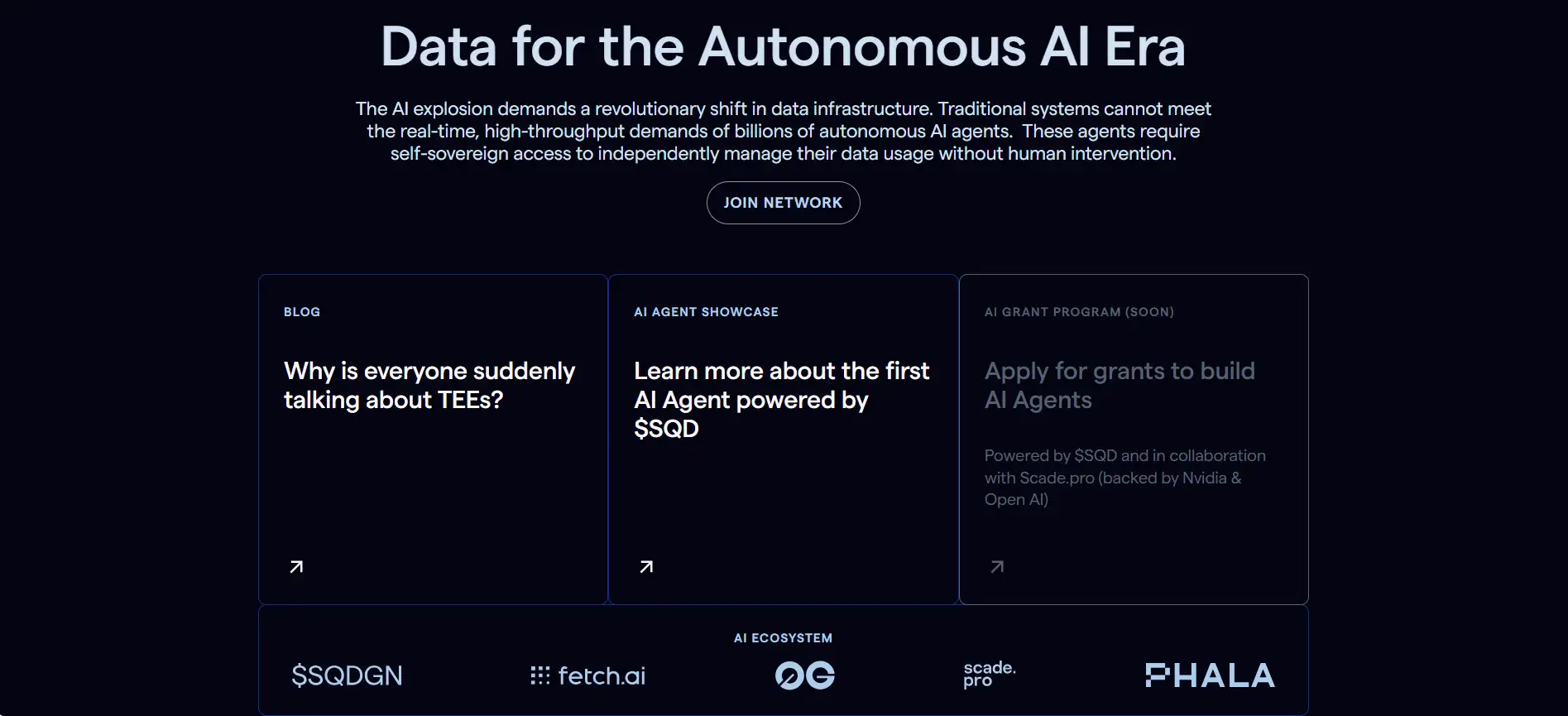Click the AI GRANT PROGRAM (SOON) label
Screen dimensions: 1568x716
click(1079, 312)
